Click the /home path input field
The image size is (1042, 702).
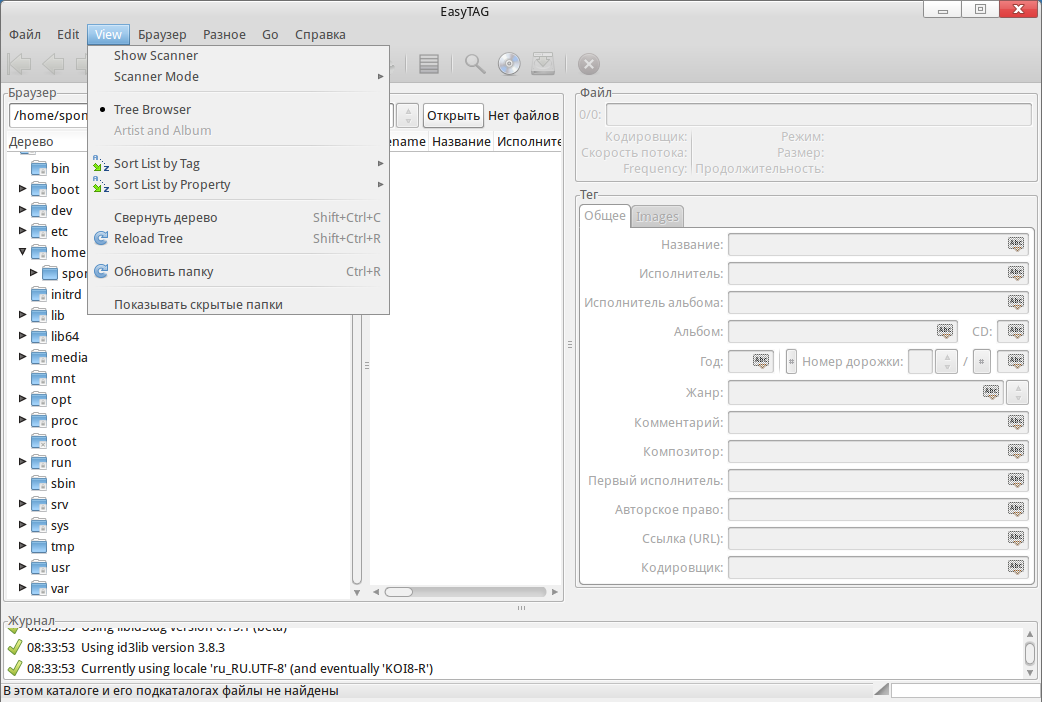click(x=48, y=116)
